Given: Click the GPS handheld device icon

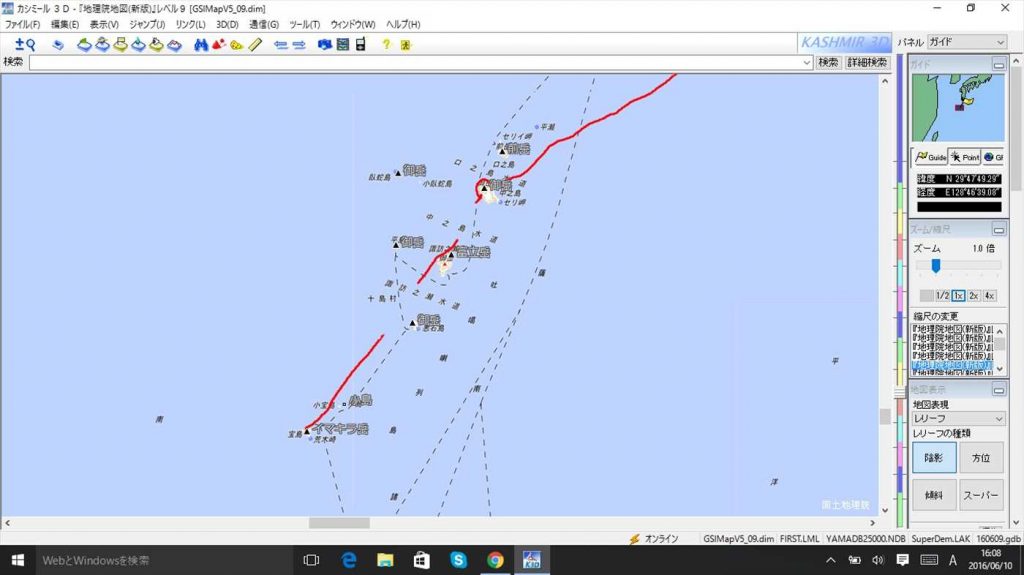Looking at the screenshot, I should [360, 44].
